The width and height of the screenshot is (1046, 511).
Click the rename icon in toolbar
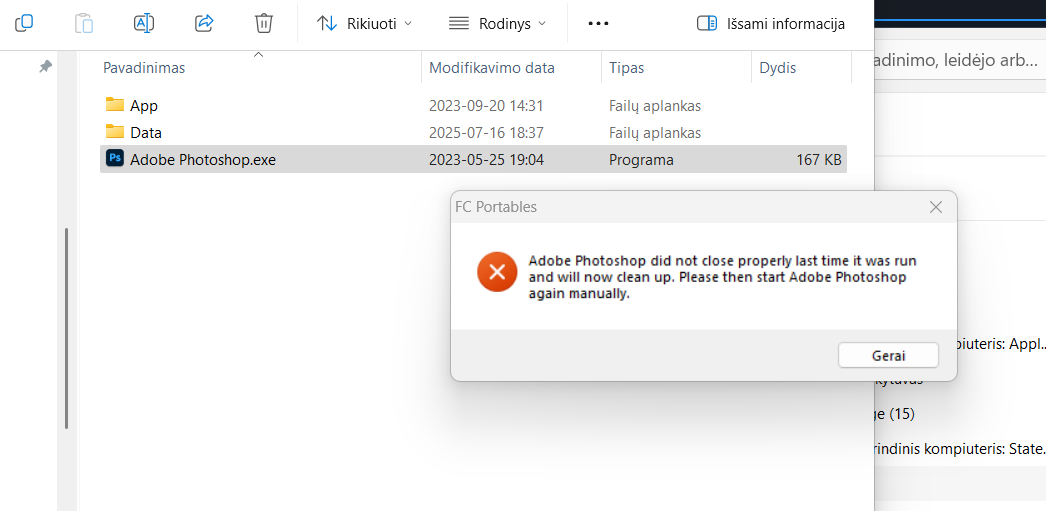(144, 23)
